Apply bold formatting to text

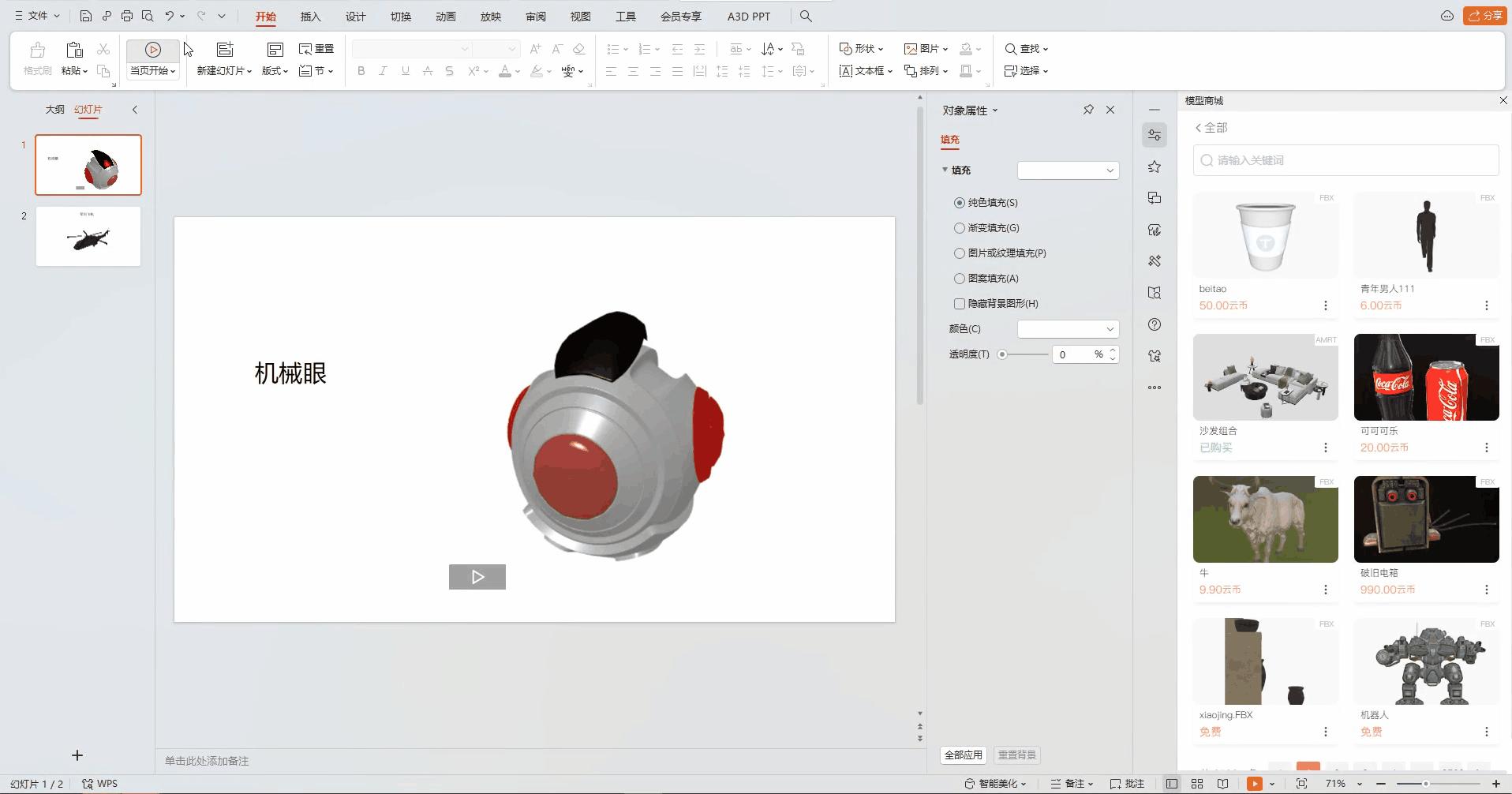coord(361,71)
